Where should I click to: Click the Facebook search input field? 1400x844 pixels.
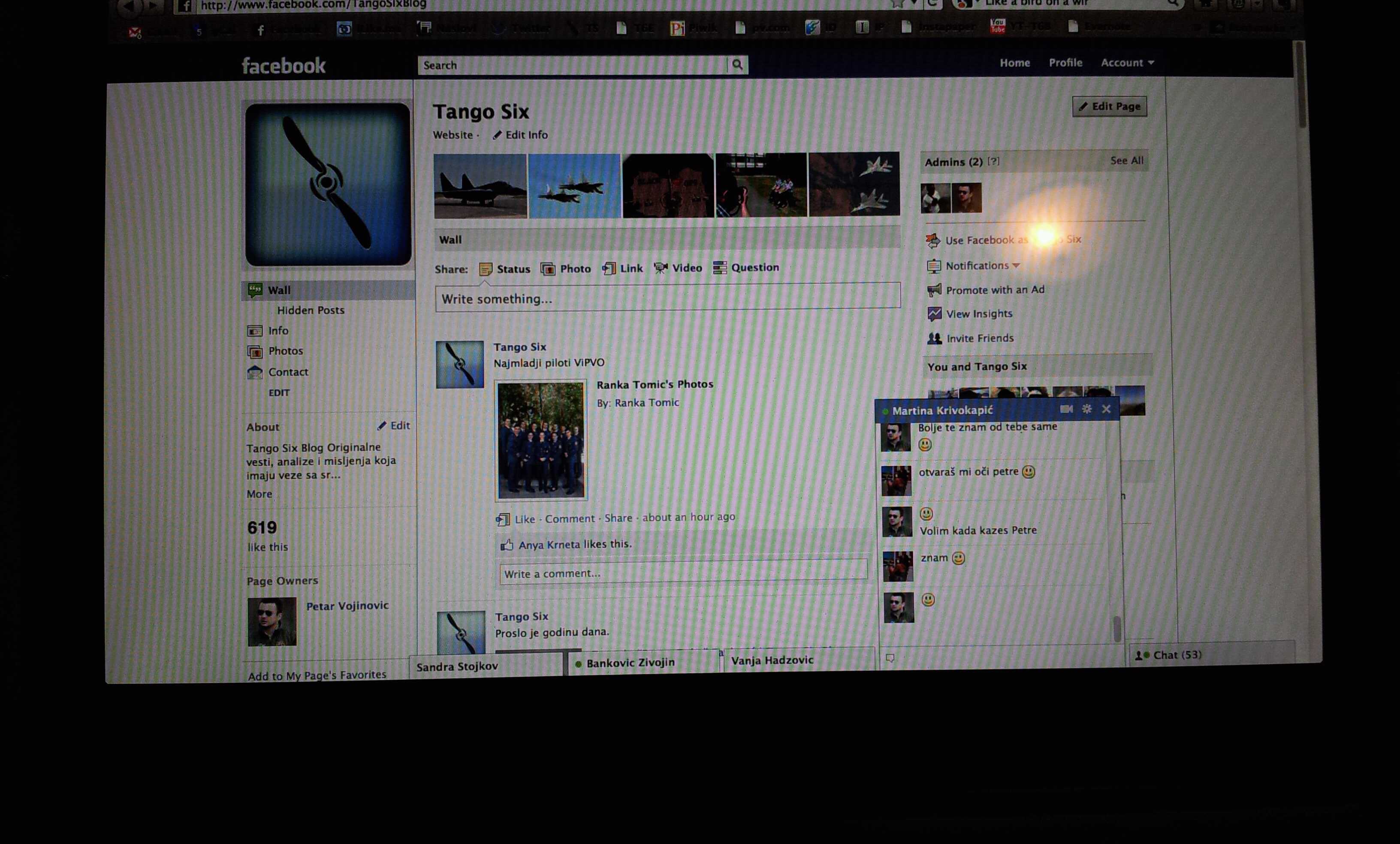(573, 65)
